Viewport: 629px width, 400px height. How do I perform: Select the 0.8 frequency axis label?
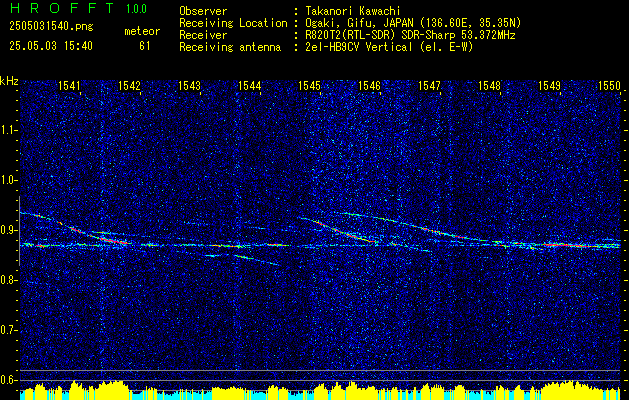9,280
